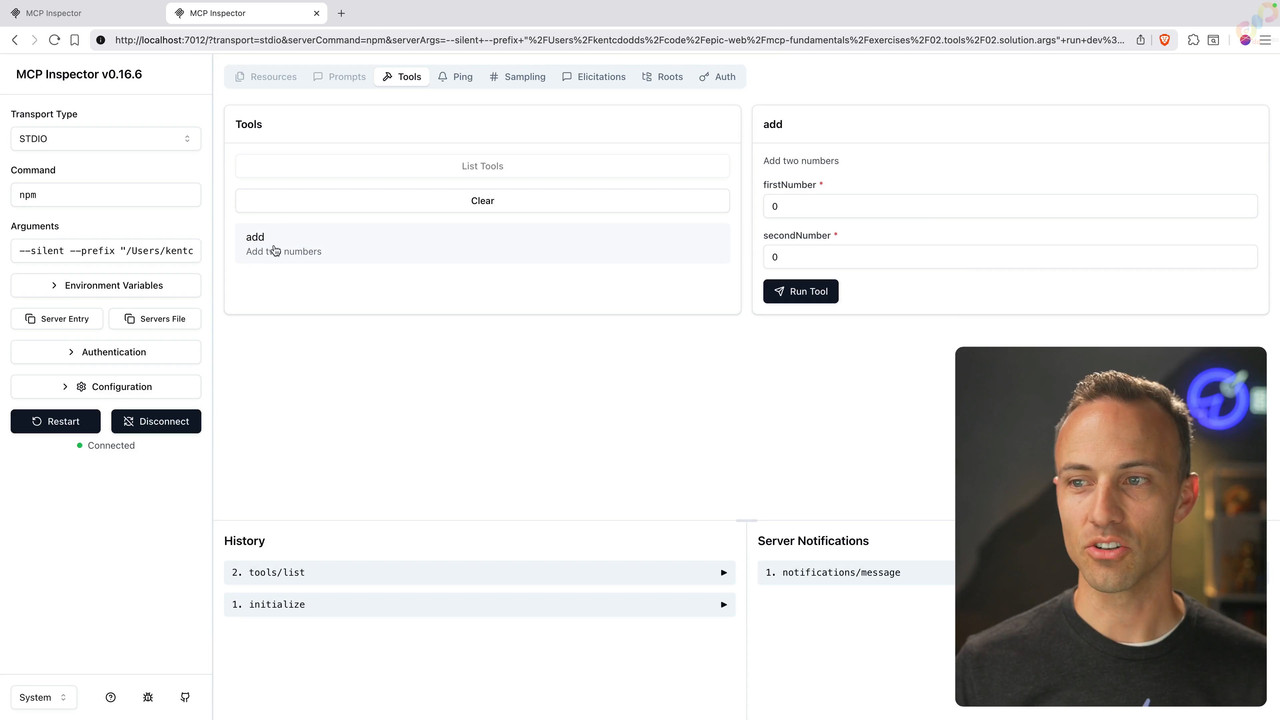Click MCP Inspector v0.16.6 title
Screen dimensions: 1280x720
(79, 75)
